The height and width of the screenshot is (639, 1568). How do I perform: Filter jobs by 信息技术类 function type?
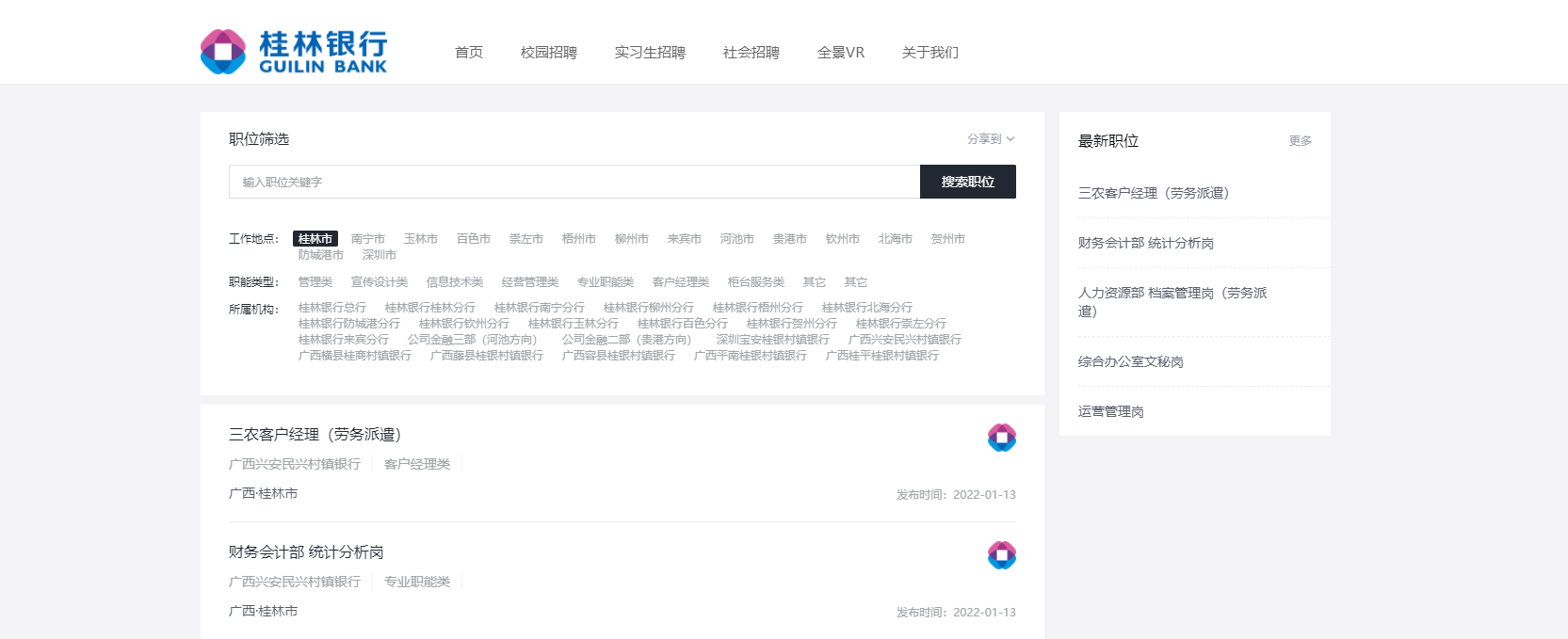pyautogui.click(x=454, y=282)
